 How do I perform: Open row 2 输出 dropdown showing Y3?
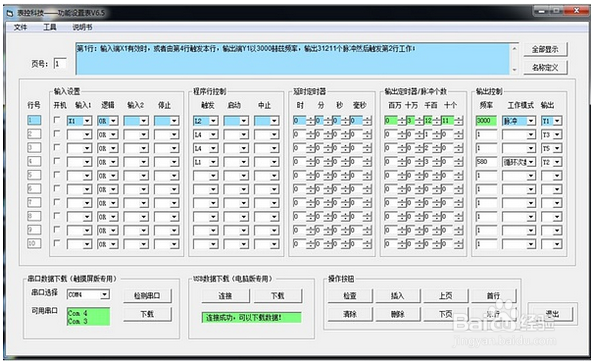(x=551, y=135)
